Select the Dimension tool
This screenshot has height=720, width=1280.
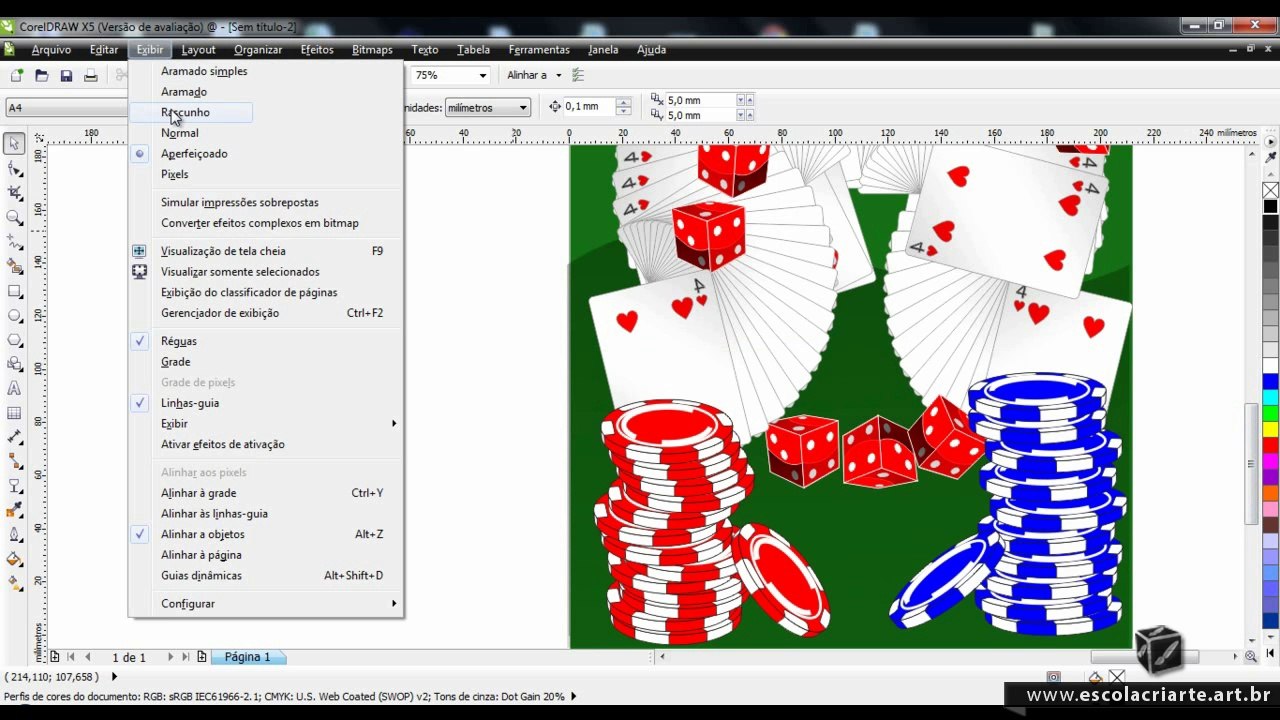click(14, 437)
